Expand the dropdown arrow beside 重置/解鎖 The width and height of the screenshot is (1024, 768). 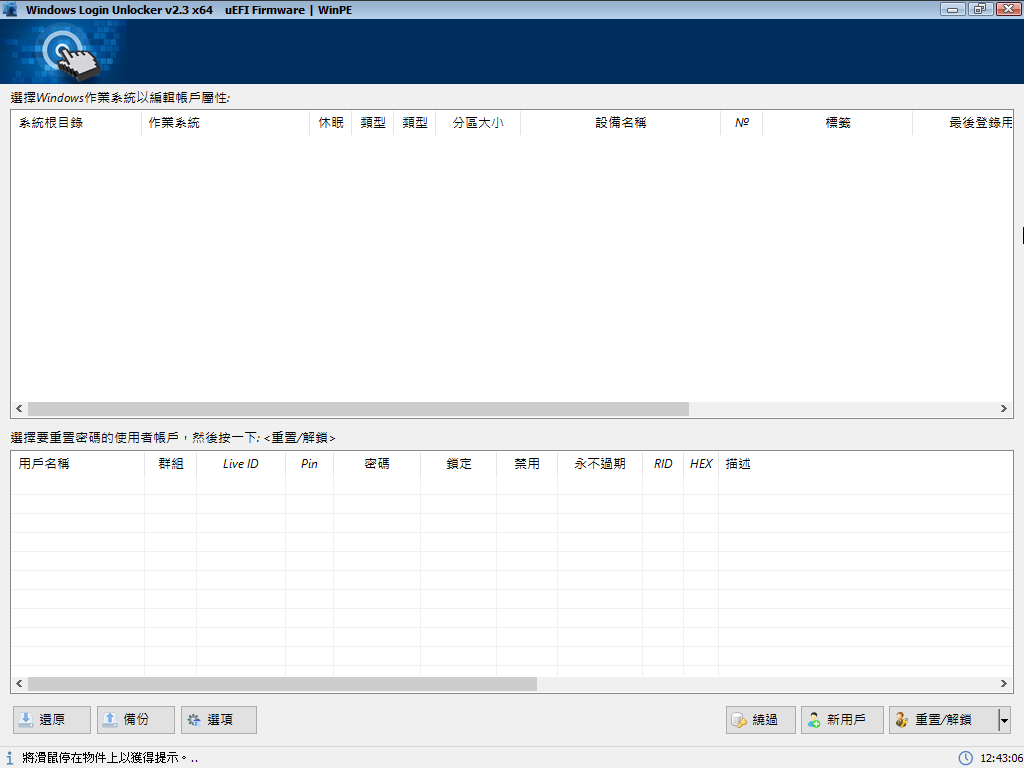click(x=1004, y=720)
